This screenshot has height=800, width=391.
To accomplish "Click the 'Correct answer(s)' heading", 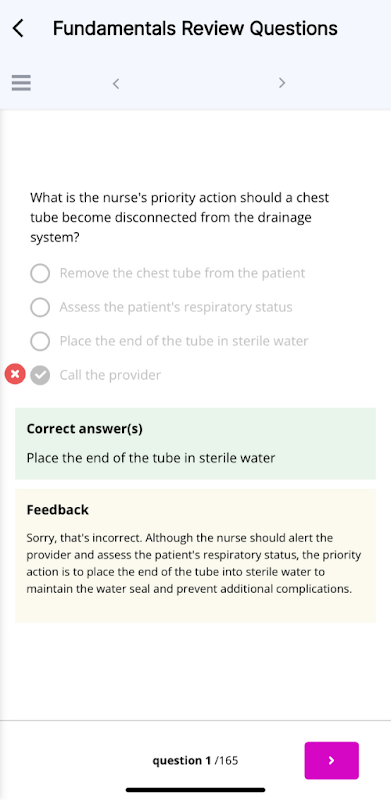I will click(85, 429).
